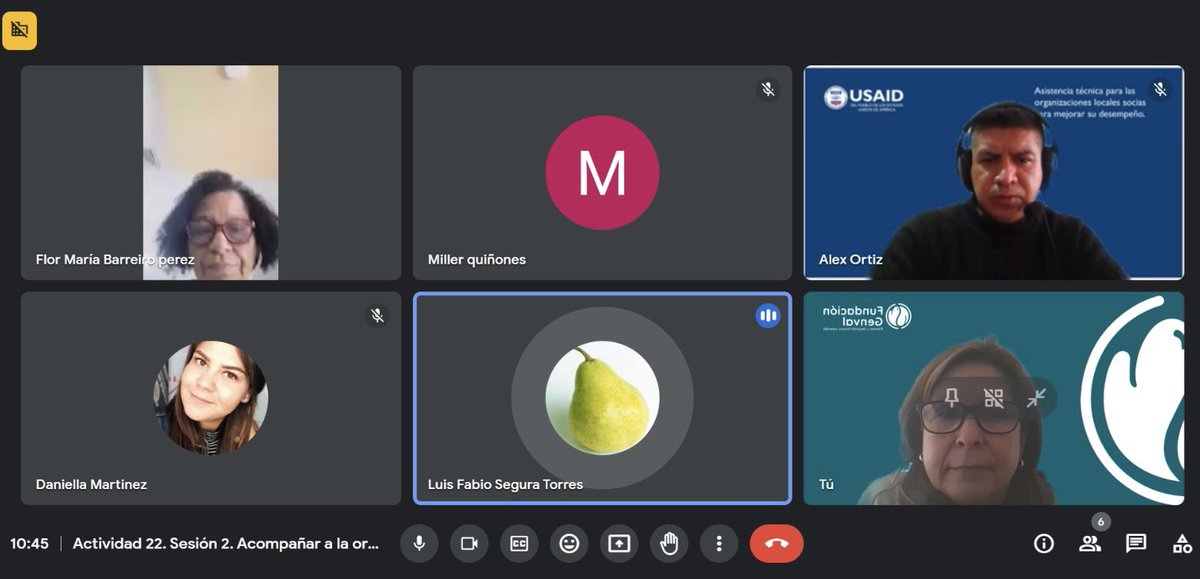
Task: Toggle the microphone button
Action: (x=419, y=543)
